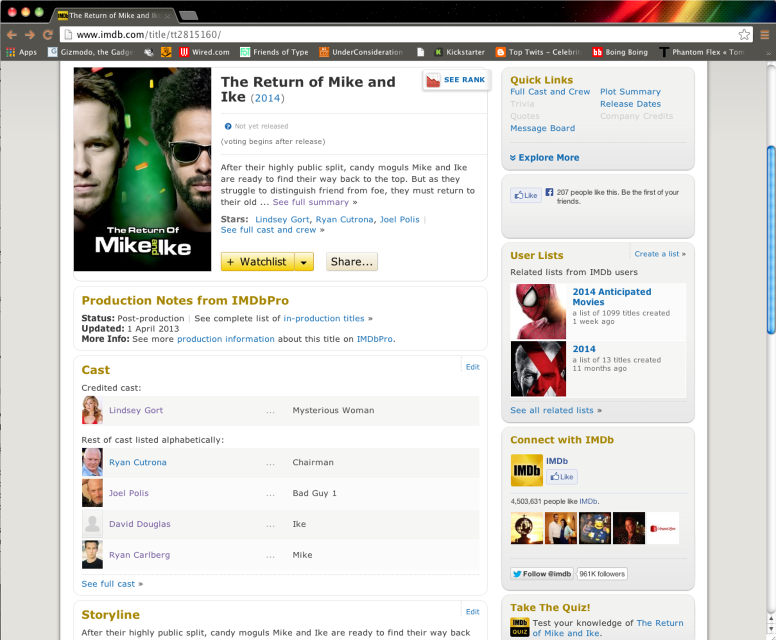The height and width of the screenshot is (640, 776).
Task: Click the Spider-Man list thumbnail
Action: pos(538,311)
